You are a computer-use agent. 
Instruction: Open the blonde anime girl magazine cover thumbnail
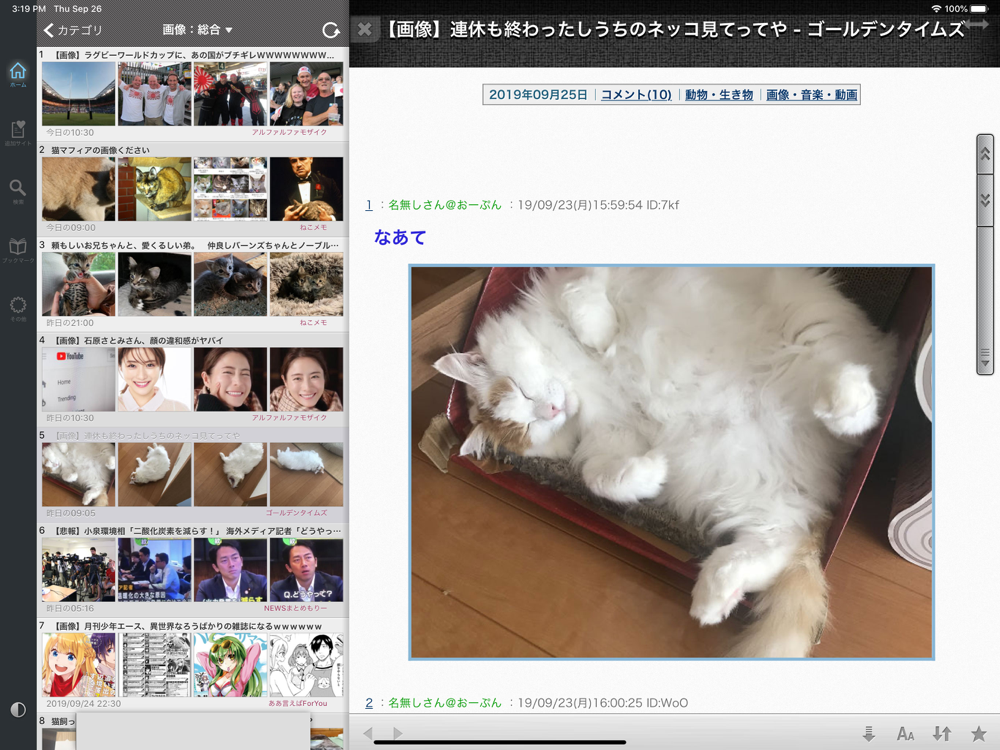point(78,665)
